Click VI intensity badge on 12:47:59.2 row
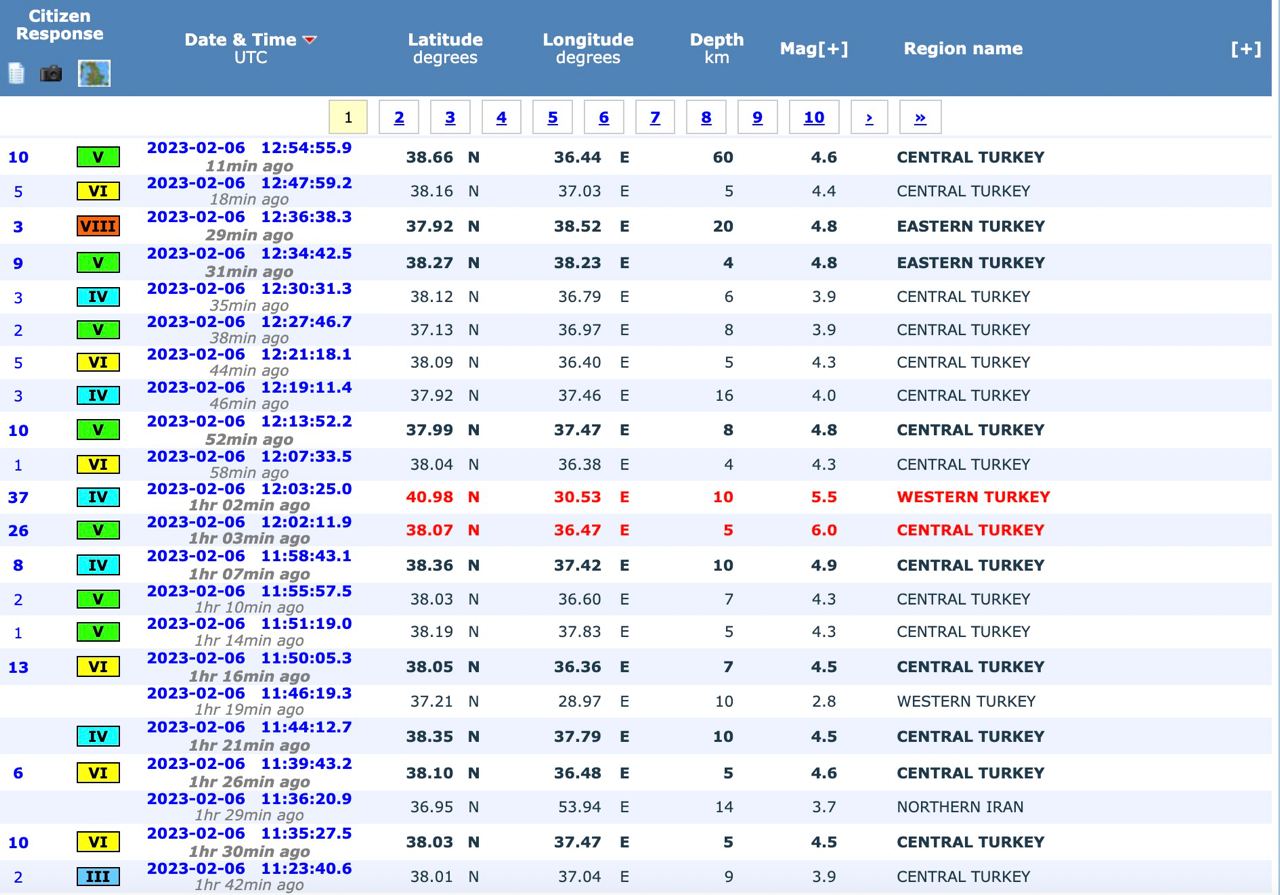1280x895 pixels. pos(98,191)
